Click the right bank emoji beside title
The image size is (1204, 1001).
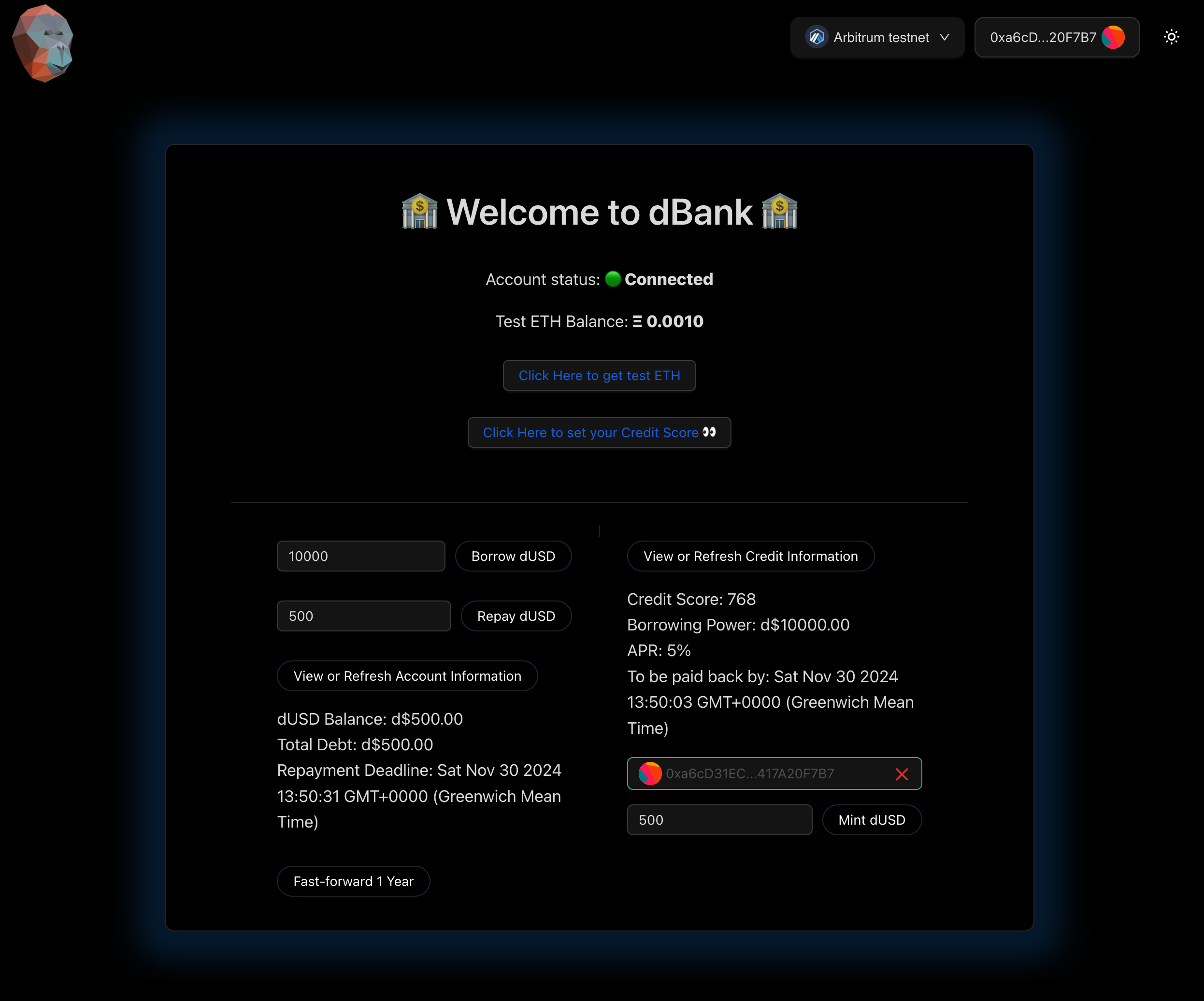tap(779, 212)
